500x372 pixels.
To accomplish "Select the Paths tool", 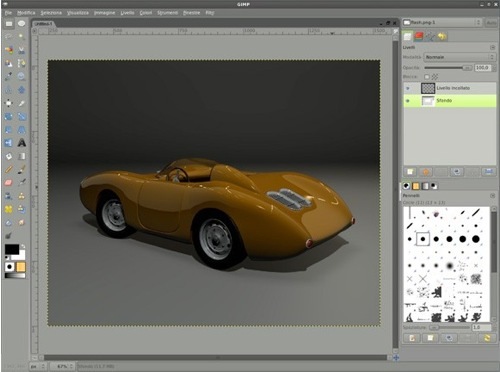I will pyautogui.click(x=22, y=63).
